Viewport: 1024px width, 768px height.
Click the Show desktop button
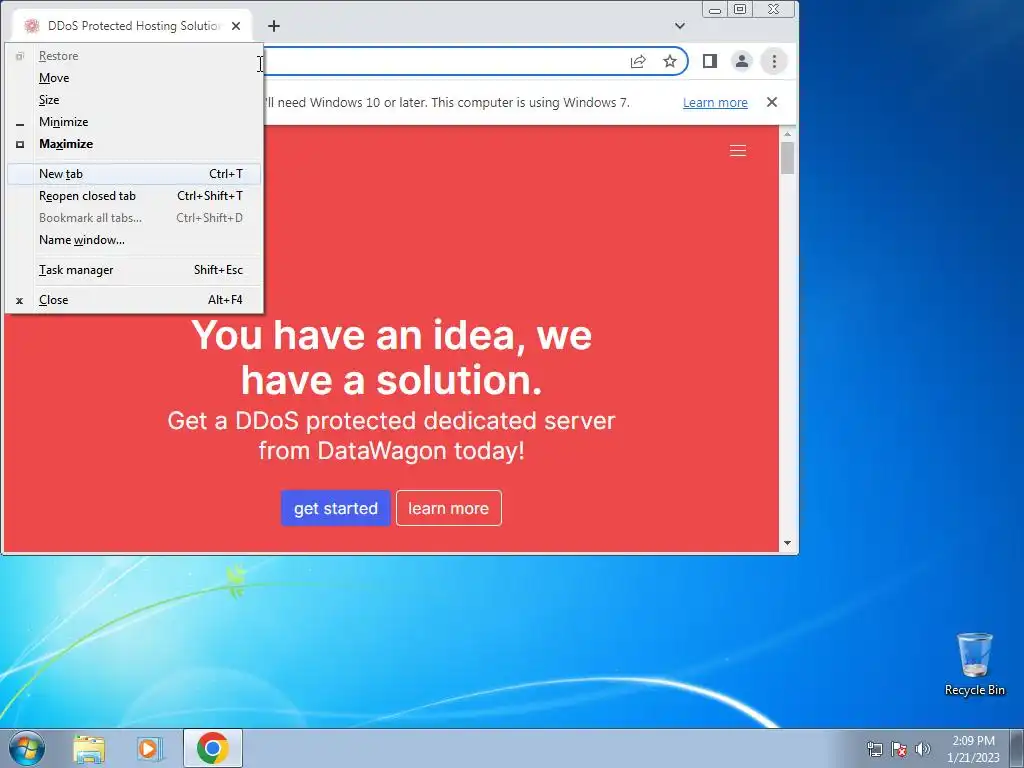1017,748
